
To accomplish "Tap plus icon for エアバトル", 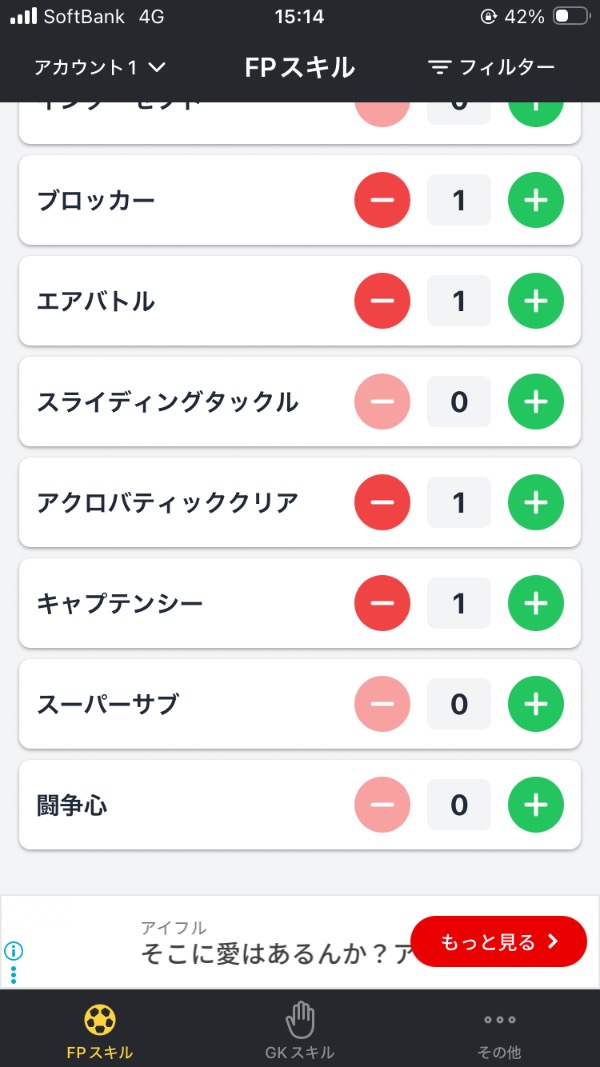I will point(536,301).
